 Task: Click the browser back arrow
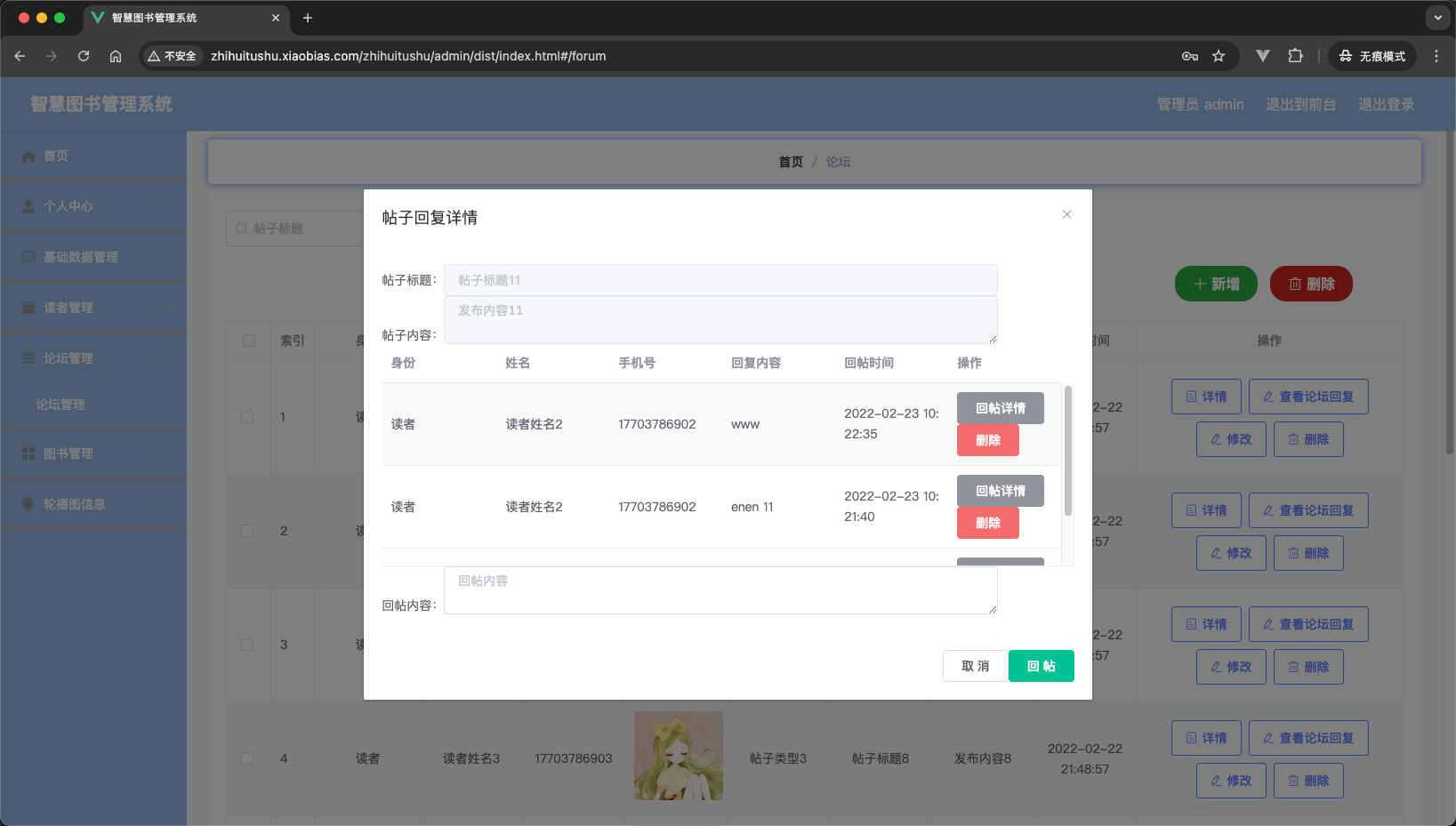point(20,56)
